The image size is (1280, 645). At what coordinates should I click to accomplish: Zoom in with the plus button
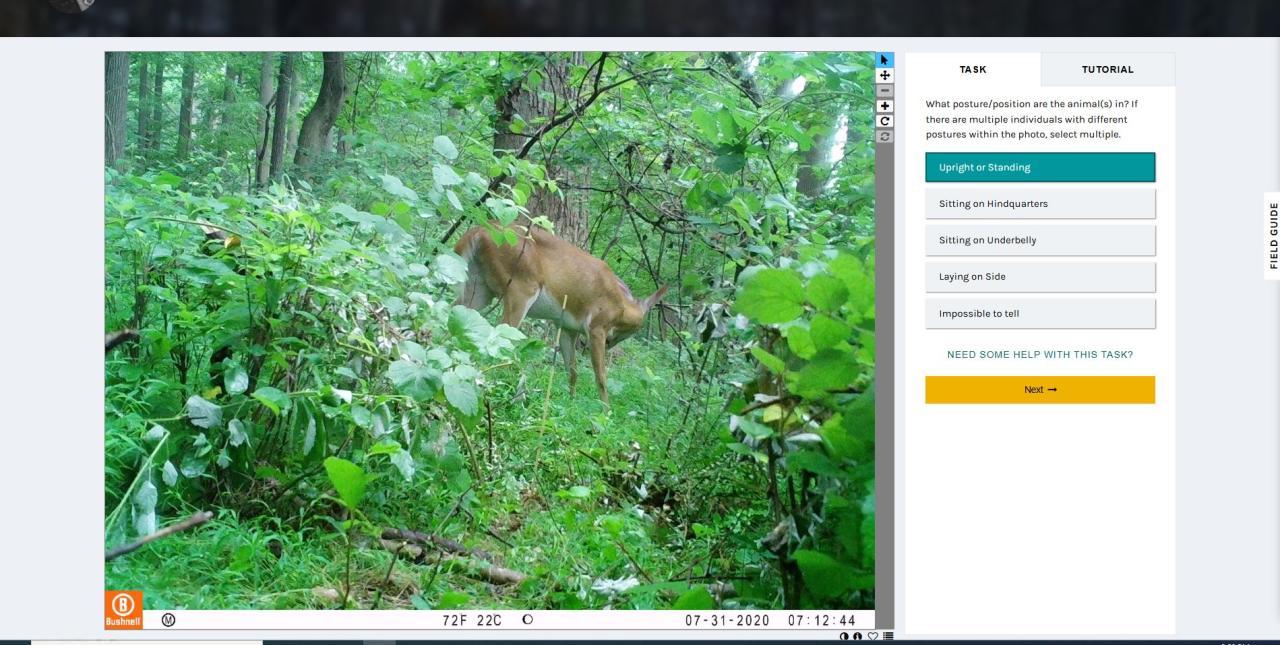884,106
